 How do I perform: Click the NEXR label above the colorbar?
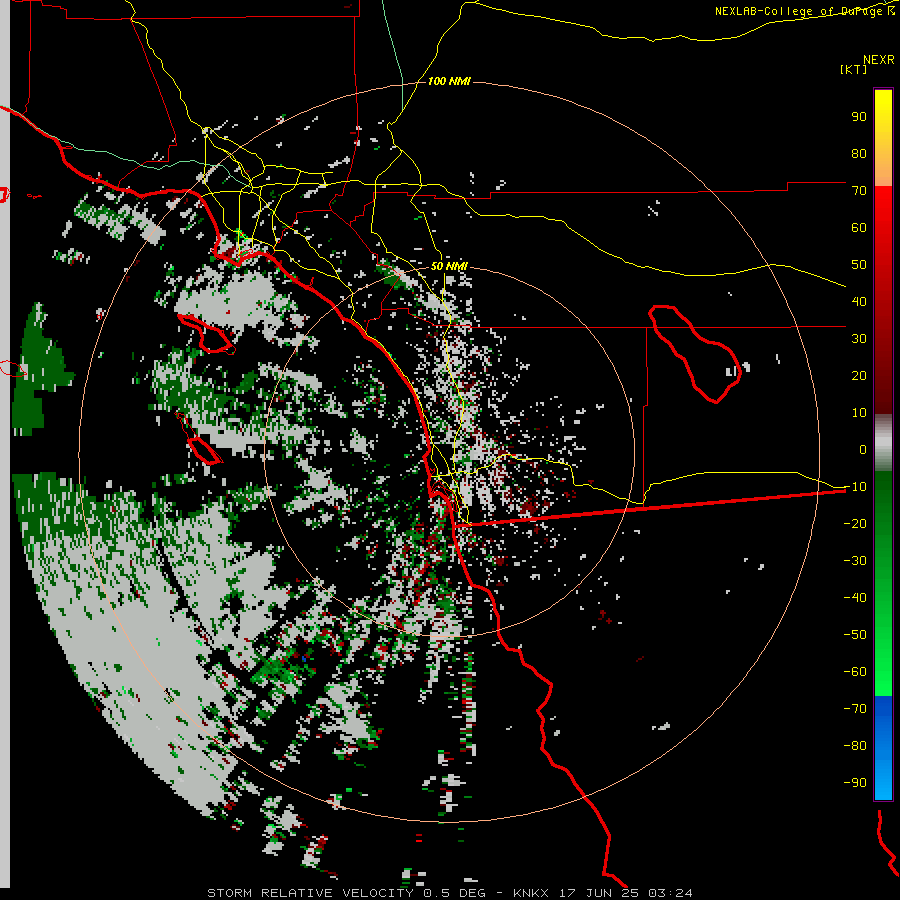(879, 60)
